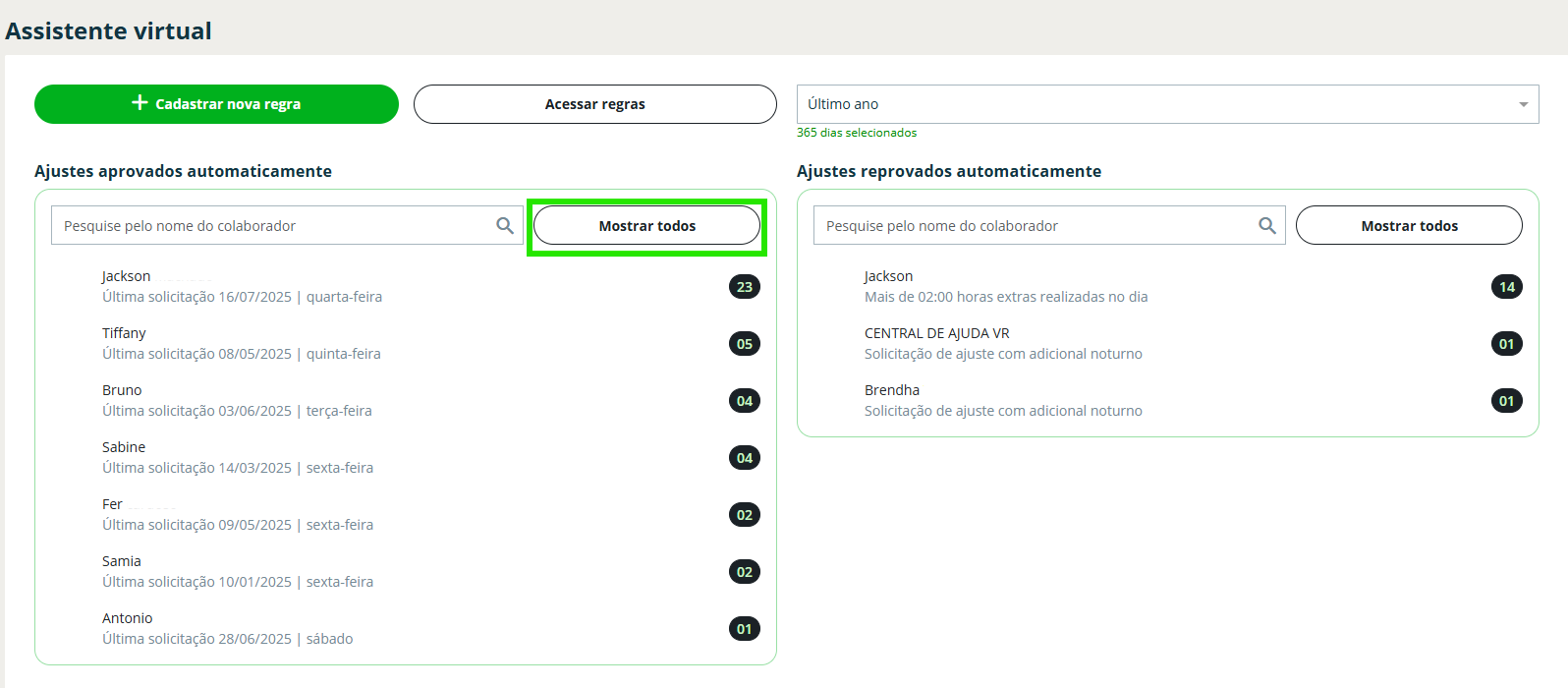Open Acessar regras
The height and width of the screenshot is (688, 1568).
594,104
